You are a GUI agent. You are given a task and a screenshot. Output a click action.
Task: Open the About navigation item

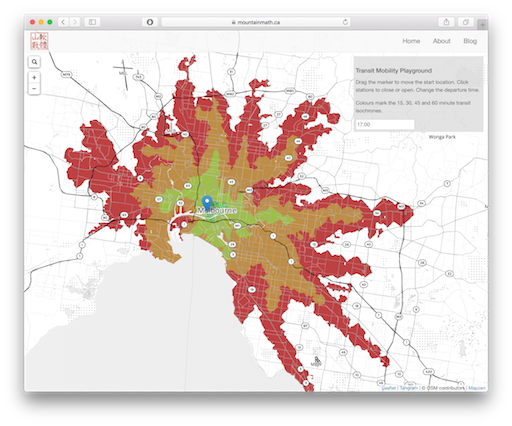click(x=442, y=41)
